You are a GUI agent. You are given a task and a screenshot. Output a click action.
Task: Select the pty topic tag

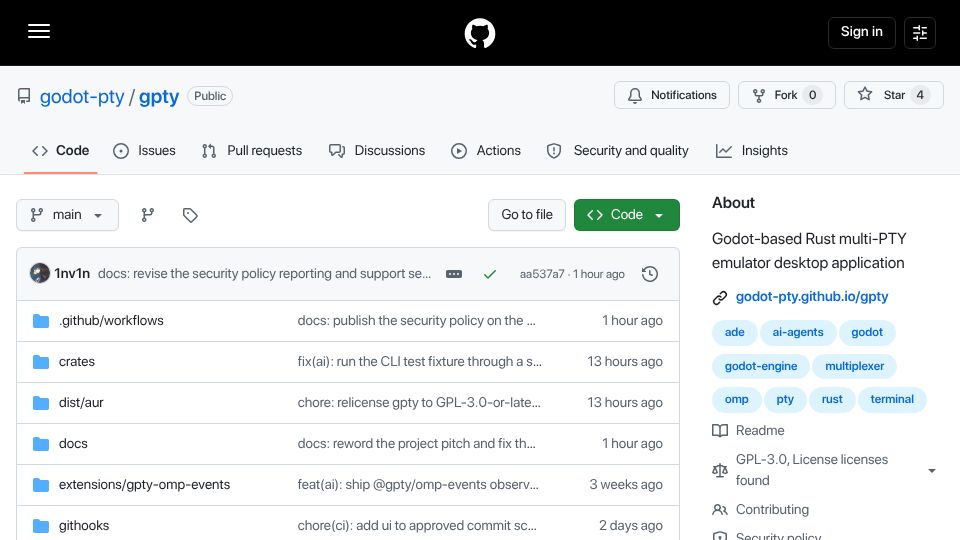(785, 399)
